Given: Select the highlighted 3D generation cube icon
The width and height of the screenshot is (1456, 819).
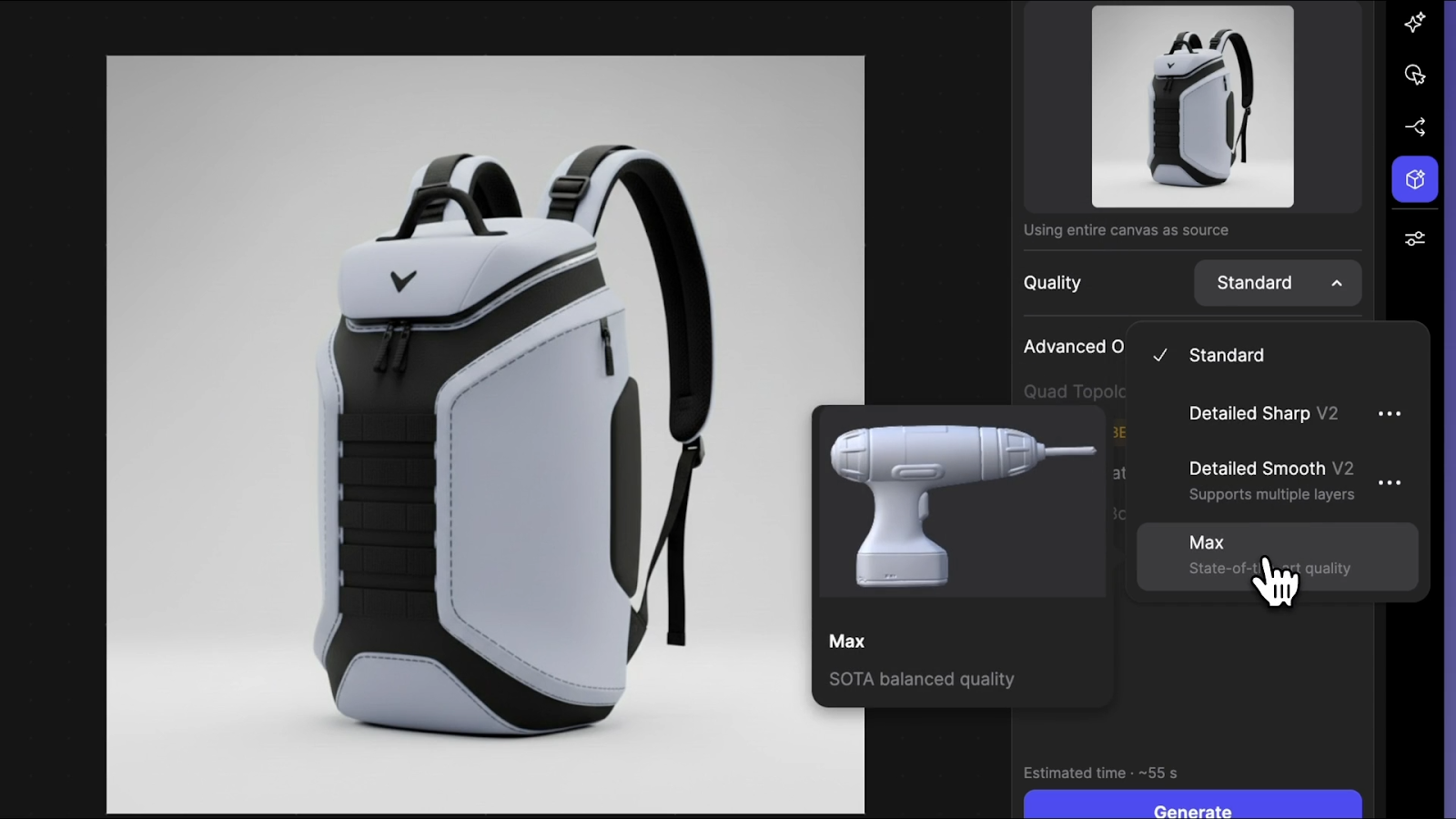Looking at the screenshot, I should pyautogui.click(x=1413, y=178).
